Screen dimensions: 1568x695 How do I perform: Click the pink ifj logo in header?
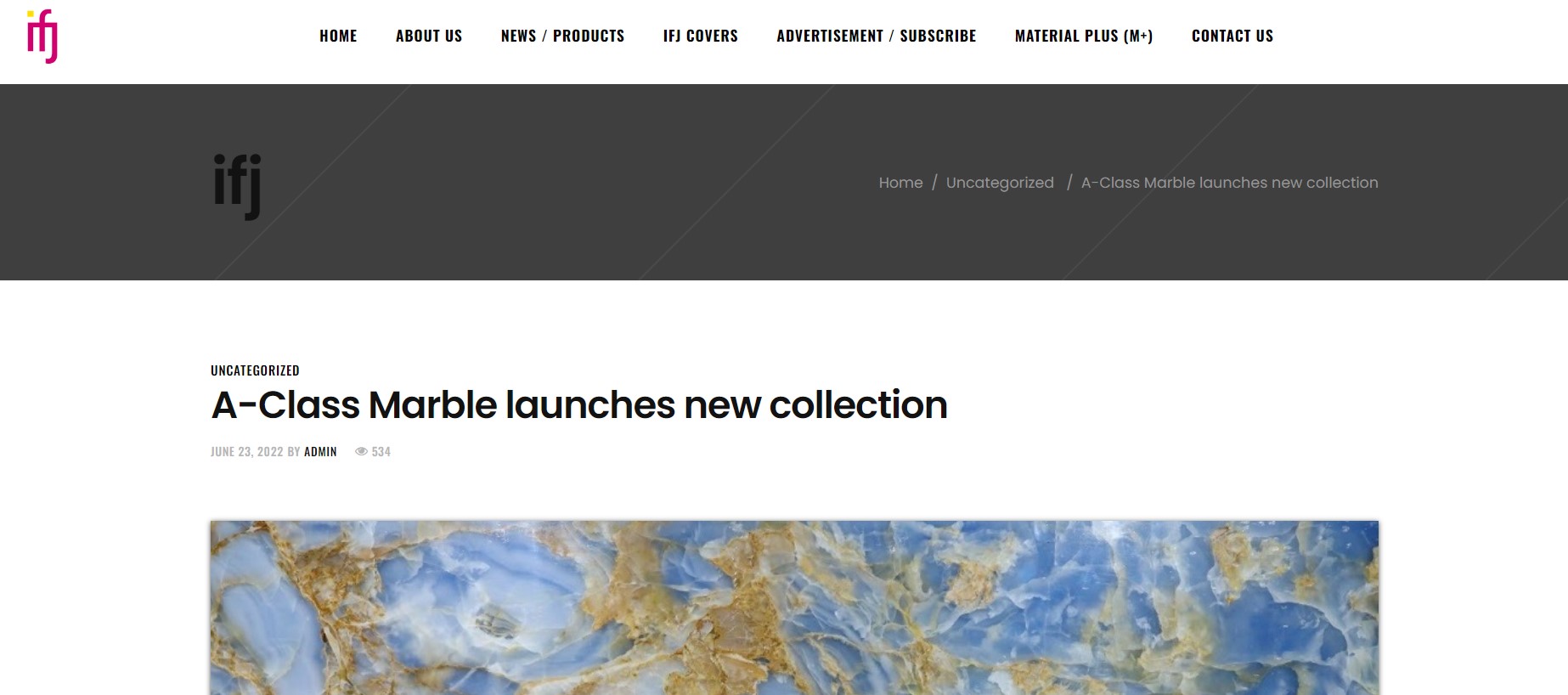(x=42, y=37)
